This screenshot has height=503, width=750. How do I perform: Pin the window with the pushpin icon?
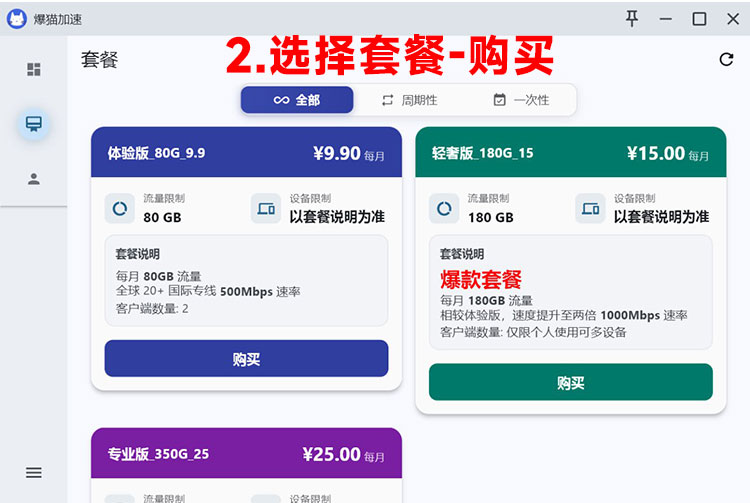coord(632,18)
